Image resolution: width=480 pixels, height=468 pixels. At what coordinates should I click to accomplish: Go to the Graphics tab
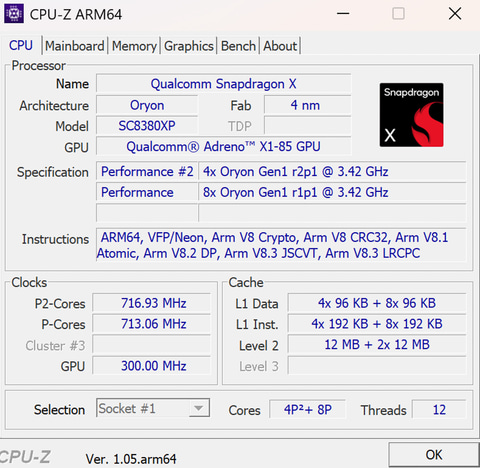coord(189,46)
